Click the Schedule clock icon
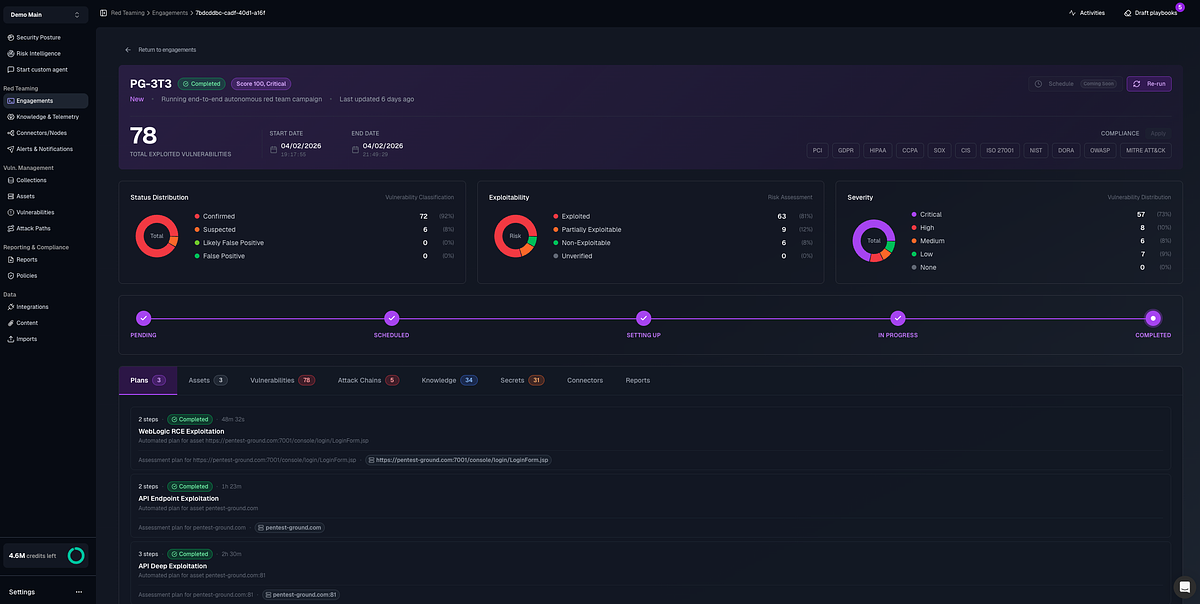Image resolution: width=1200 pixels, height=604 pixels. 1038,84
